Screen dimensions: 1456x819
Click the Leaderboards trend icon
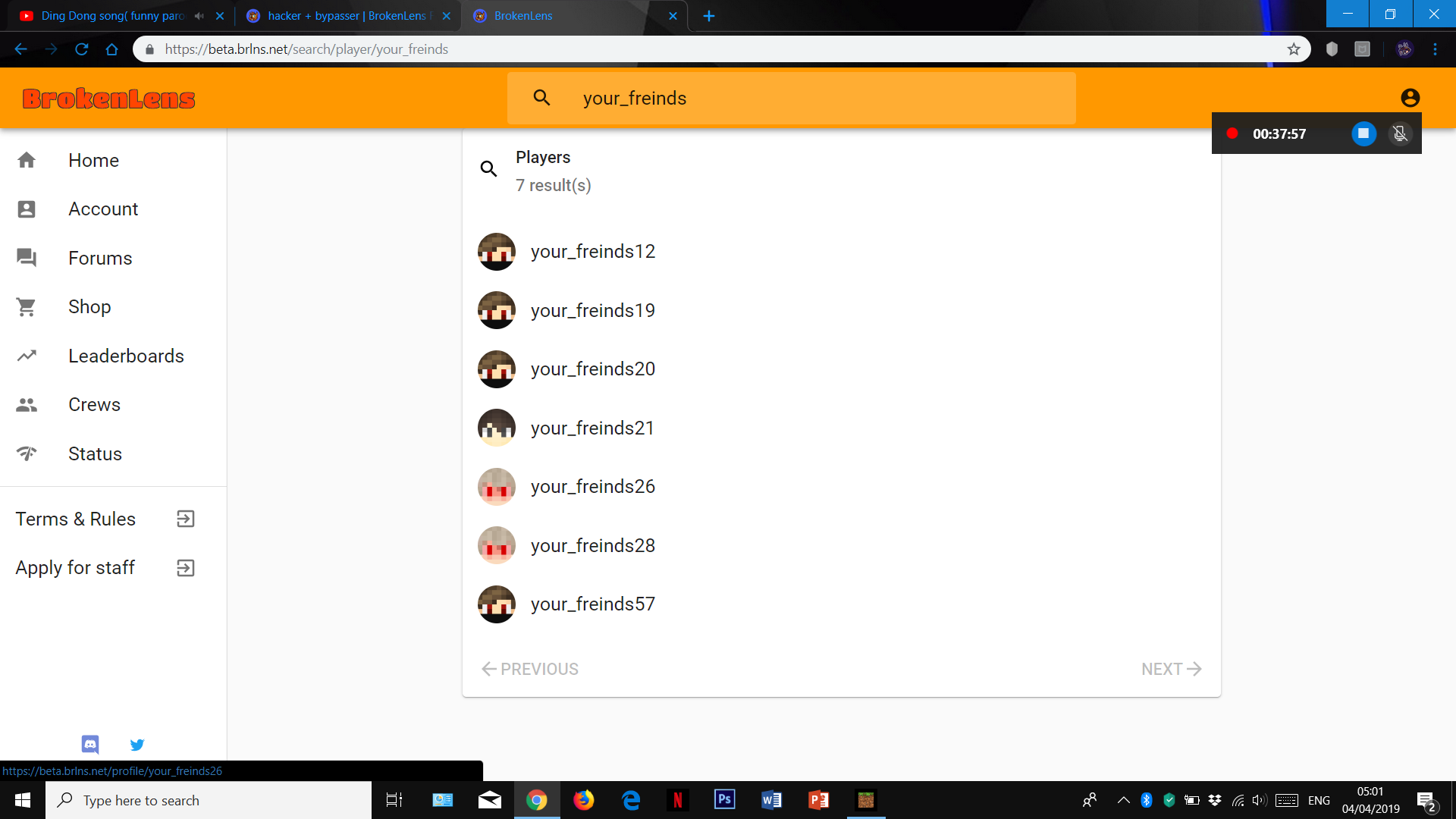[27, 356]
